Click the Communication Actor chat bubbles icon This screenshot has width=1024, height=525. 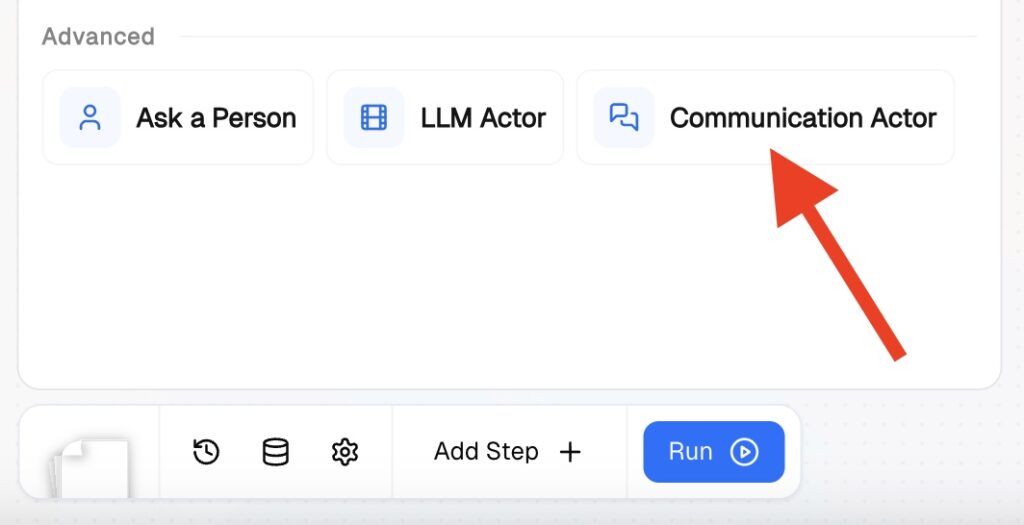pos(624,118)
